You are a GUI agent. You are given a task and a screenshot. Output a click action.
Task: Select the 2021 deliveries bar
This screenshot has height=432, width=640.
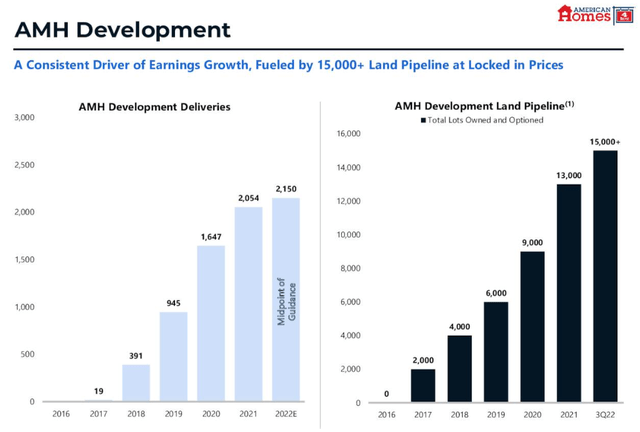(249, 304)
